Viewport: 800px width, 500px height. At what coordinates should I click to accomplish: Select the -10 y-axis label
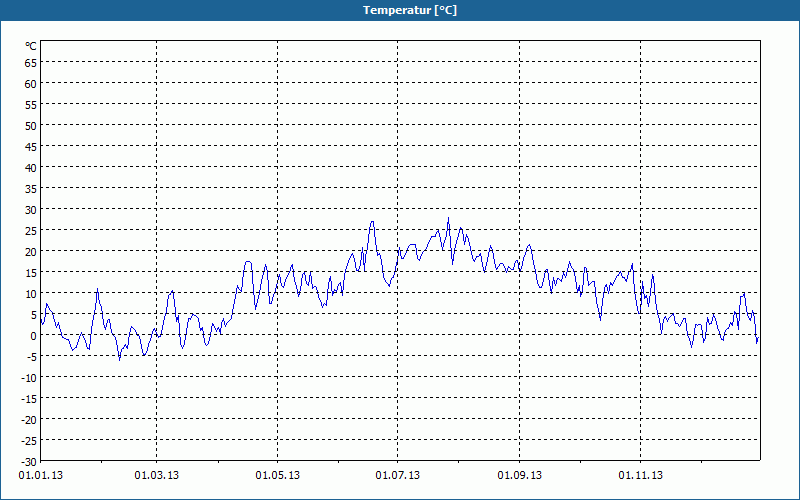[x=29, y=378]
